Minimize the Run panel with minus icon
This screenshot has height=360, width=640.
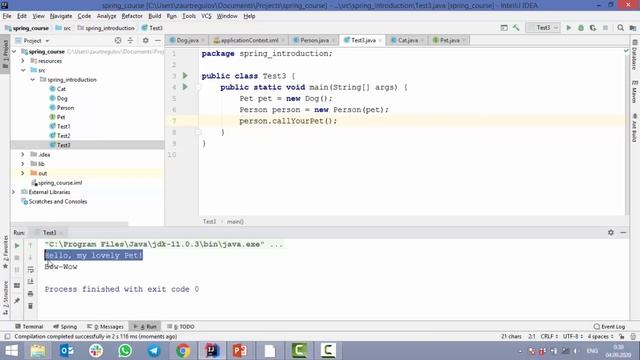[x=623, y=232]
